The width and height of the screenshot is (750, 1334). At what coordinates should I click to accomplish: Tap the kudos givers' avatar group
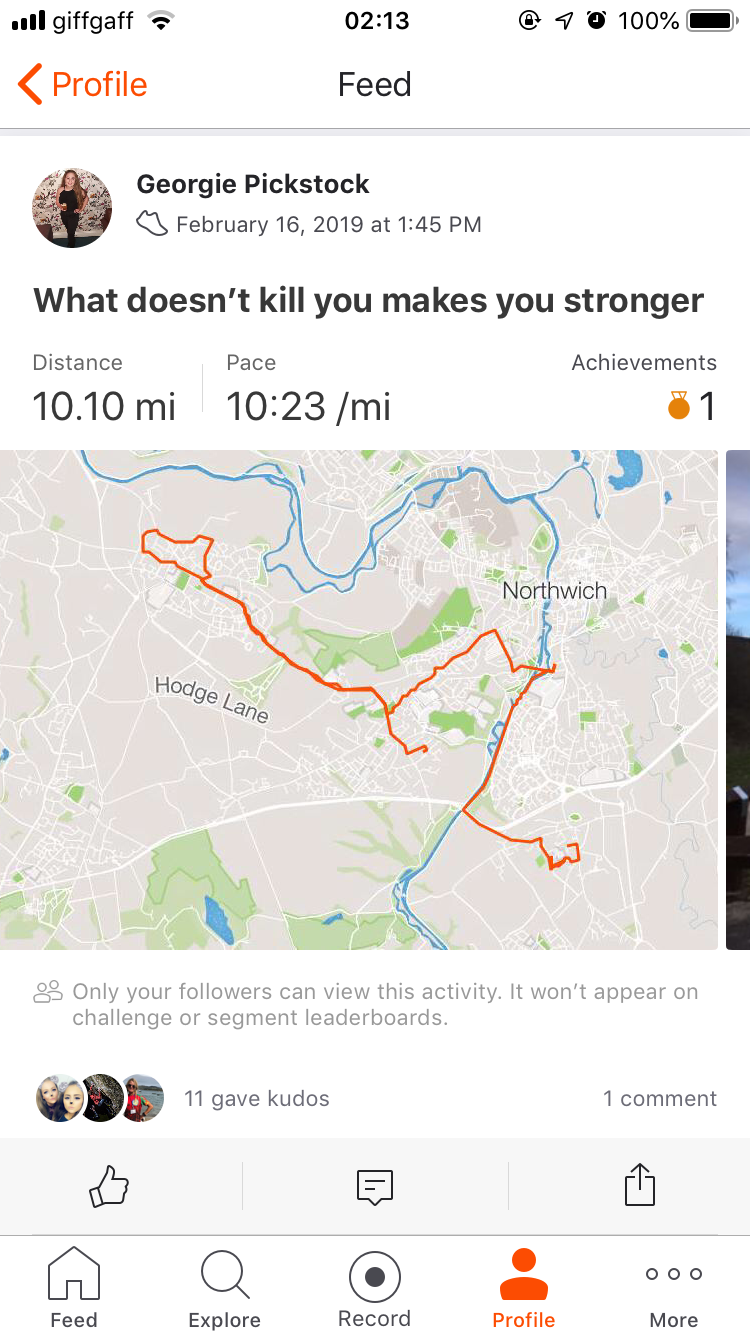pos(100,1098)
